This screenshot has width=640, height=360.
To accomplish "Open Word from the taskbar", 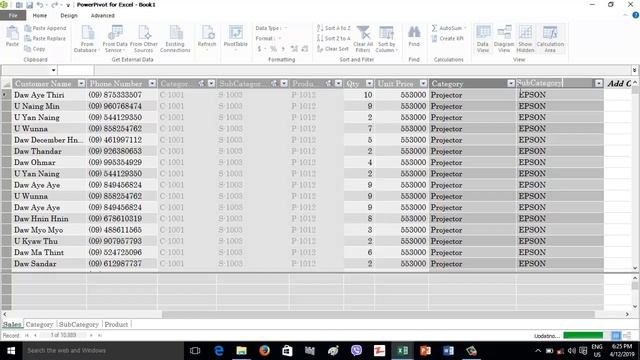I will pyautogui.click(x=448, y=351).
